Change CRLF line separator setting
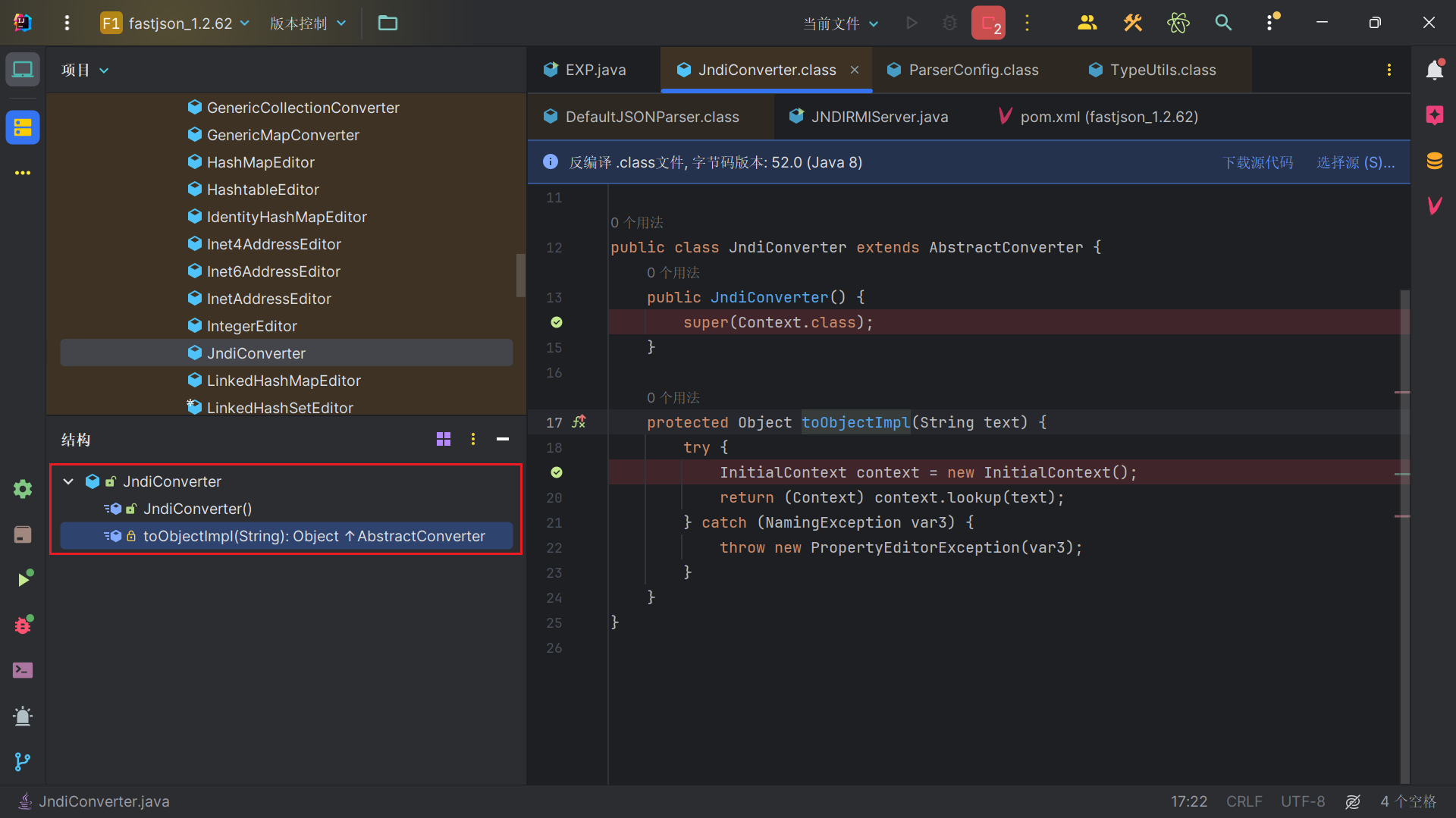 pyautogui.click(x=1244, y=801)
